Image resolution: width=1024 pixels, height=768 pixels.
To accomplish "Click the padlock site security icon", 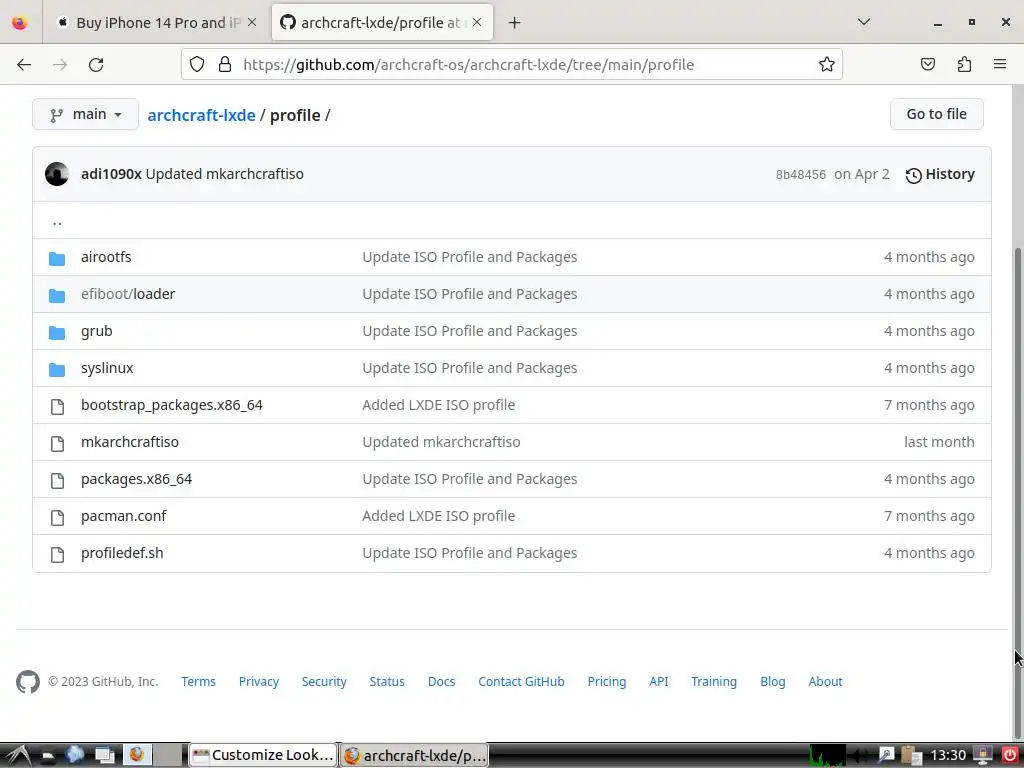I will 225,64.
